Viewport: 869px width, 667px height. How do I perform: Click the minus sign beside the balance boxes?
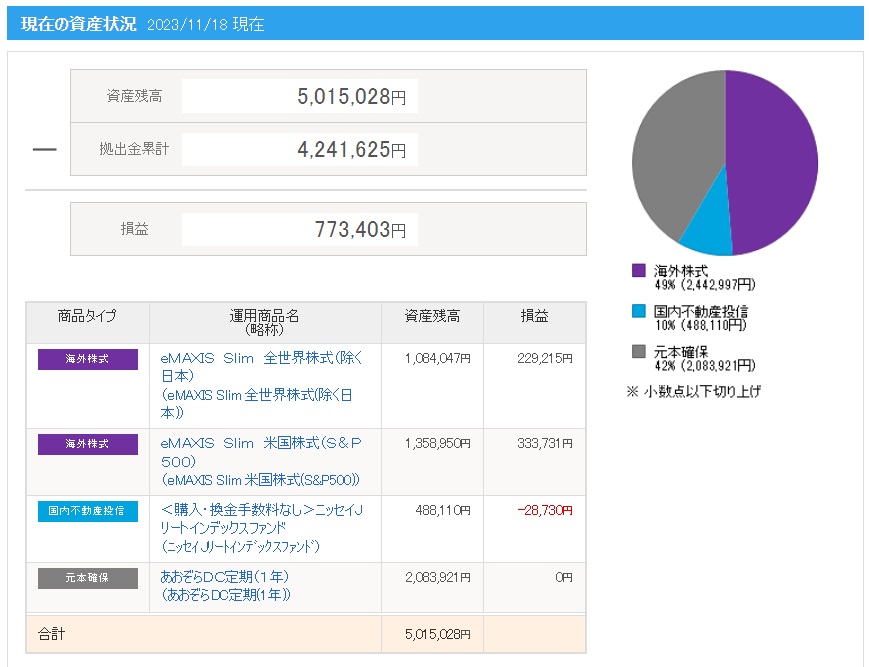(x=44, y=150)
